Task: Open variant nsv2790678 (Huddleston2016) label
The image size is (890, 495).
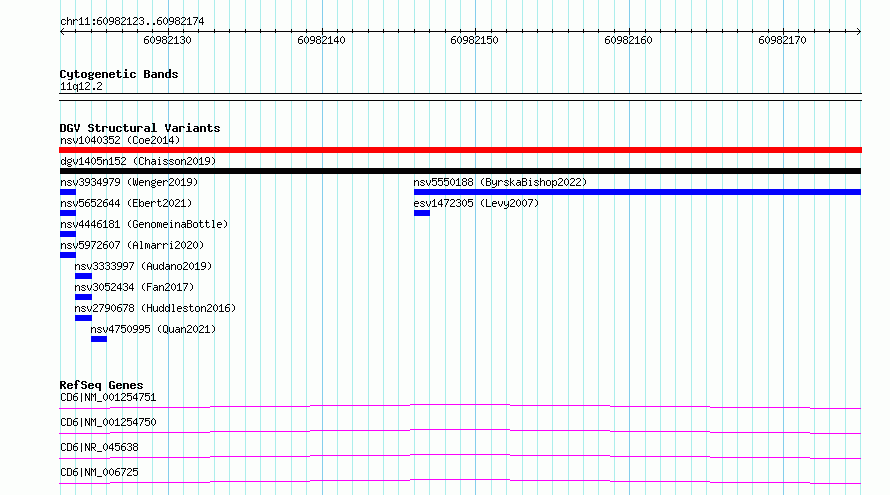Action: (x=155, y=308)
